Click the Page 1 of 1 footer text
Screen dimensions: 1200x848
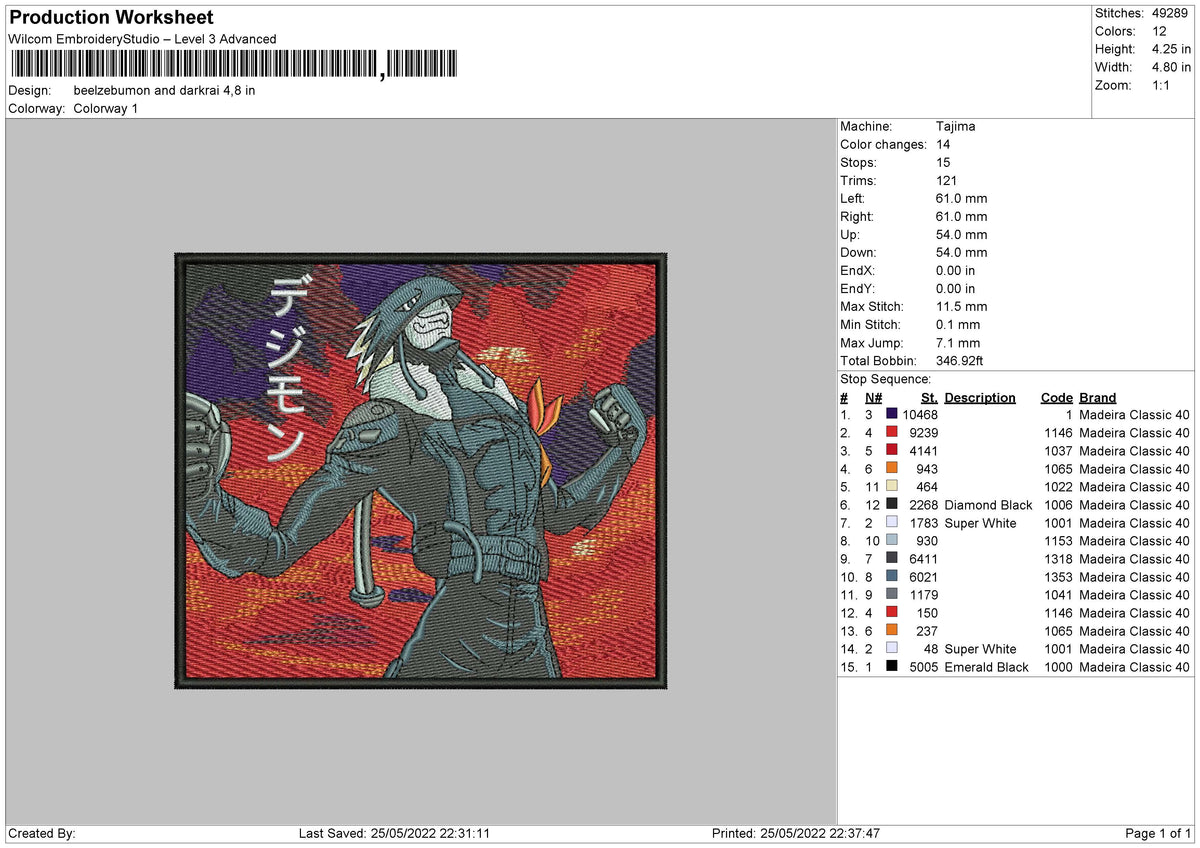[1158, 833]
